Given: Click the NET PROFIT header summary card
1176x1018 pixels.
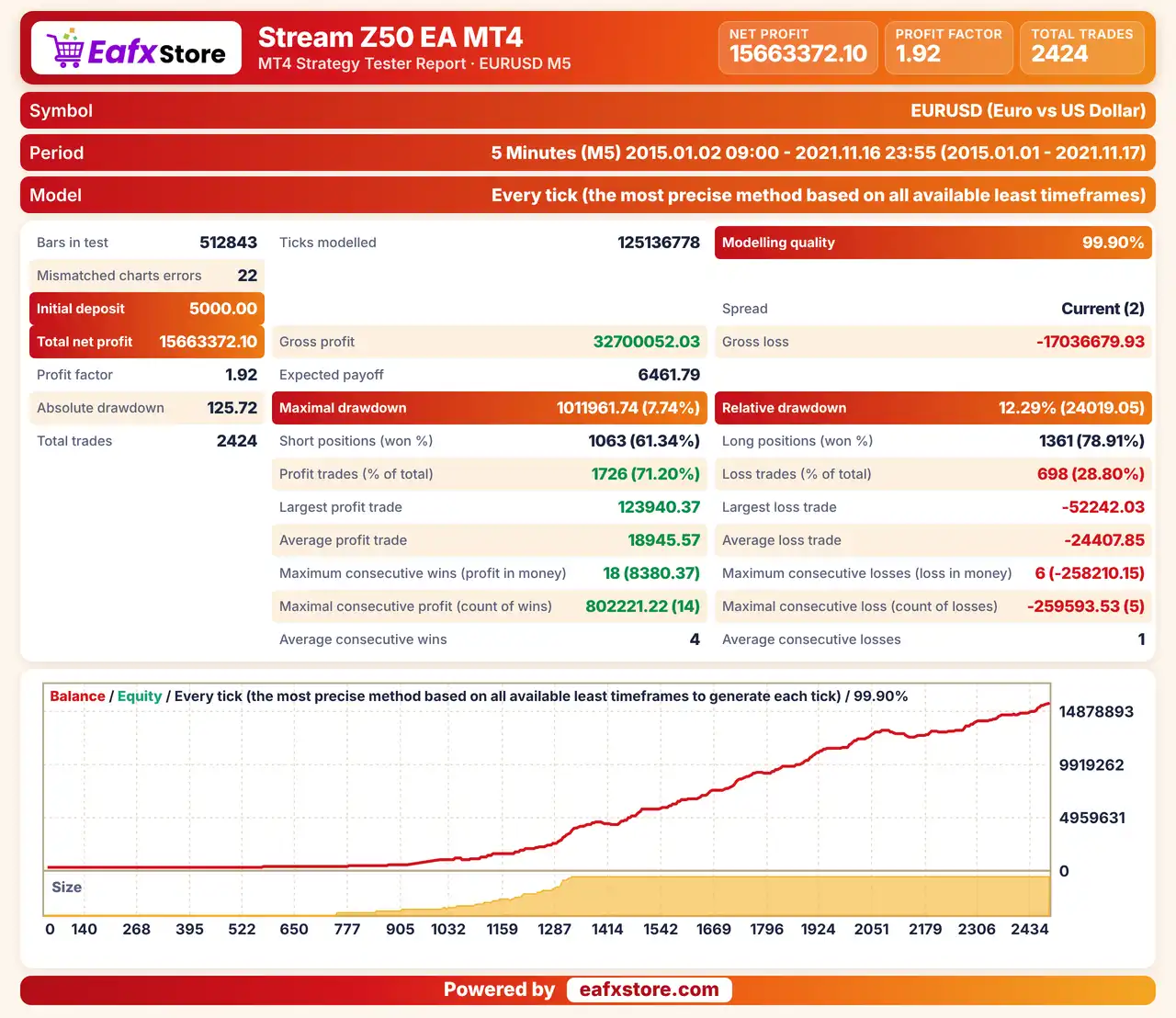Looking at the screenshot, I should click(x=797, y=48).
